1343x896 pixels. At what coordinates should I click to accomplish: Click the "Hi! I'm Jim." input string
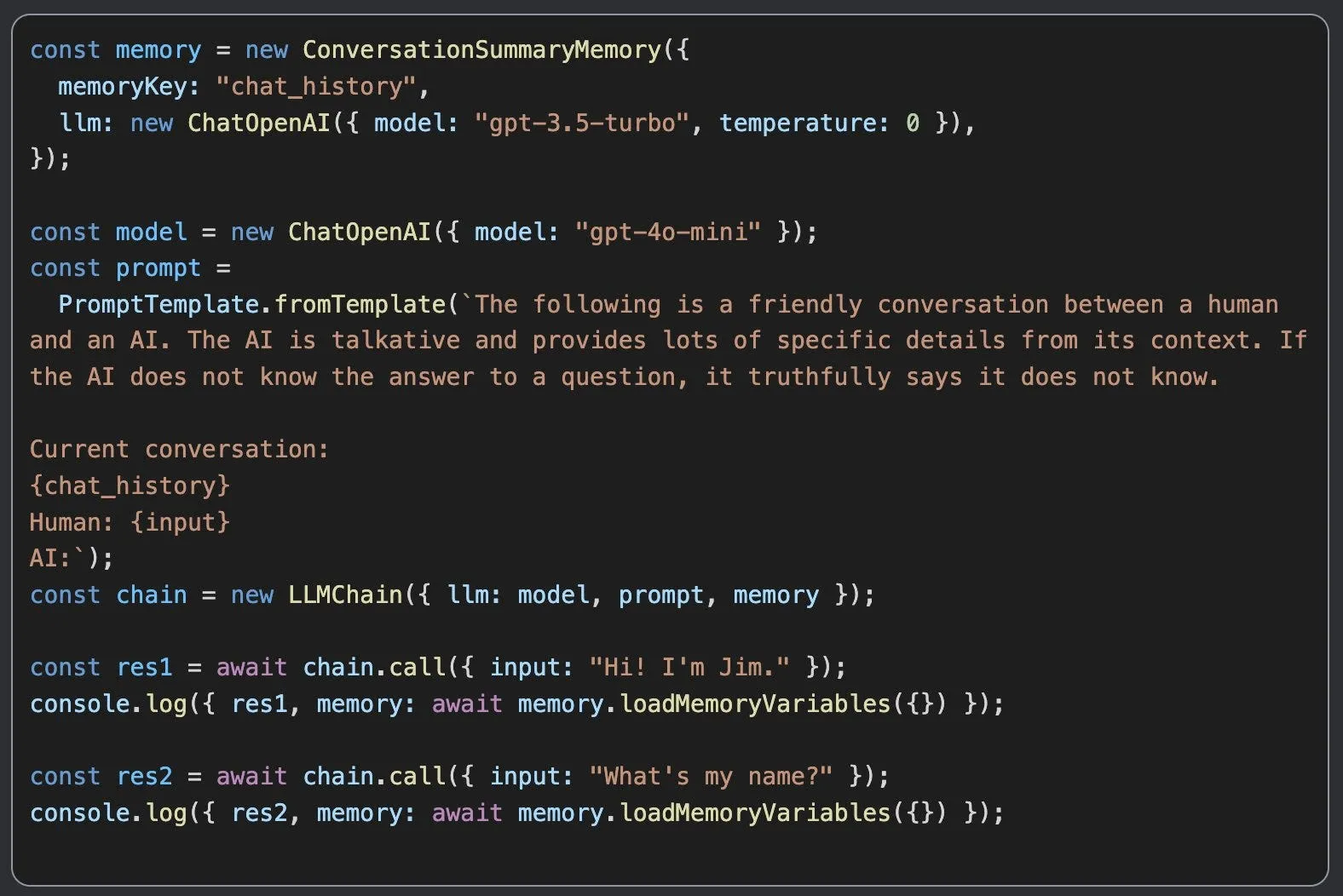689,668
